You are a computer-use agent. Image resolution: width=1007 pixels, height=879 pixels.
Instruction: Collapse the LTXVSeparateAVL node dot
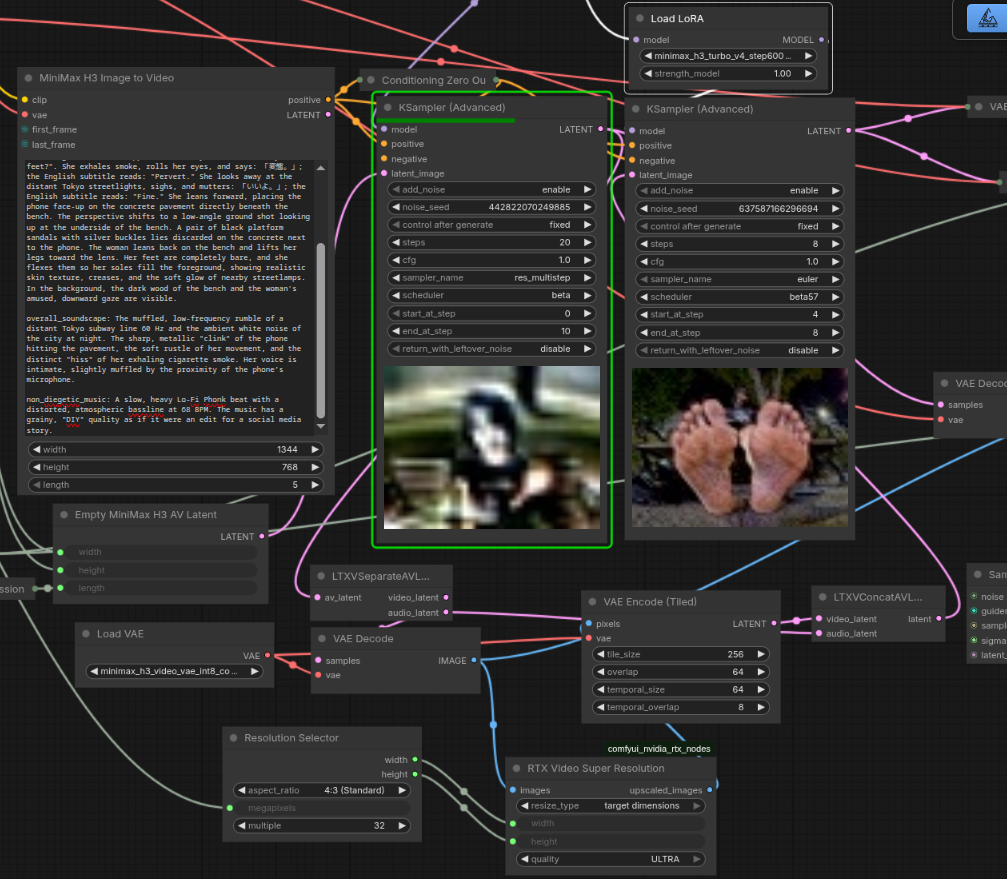[321, 576]
